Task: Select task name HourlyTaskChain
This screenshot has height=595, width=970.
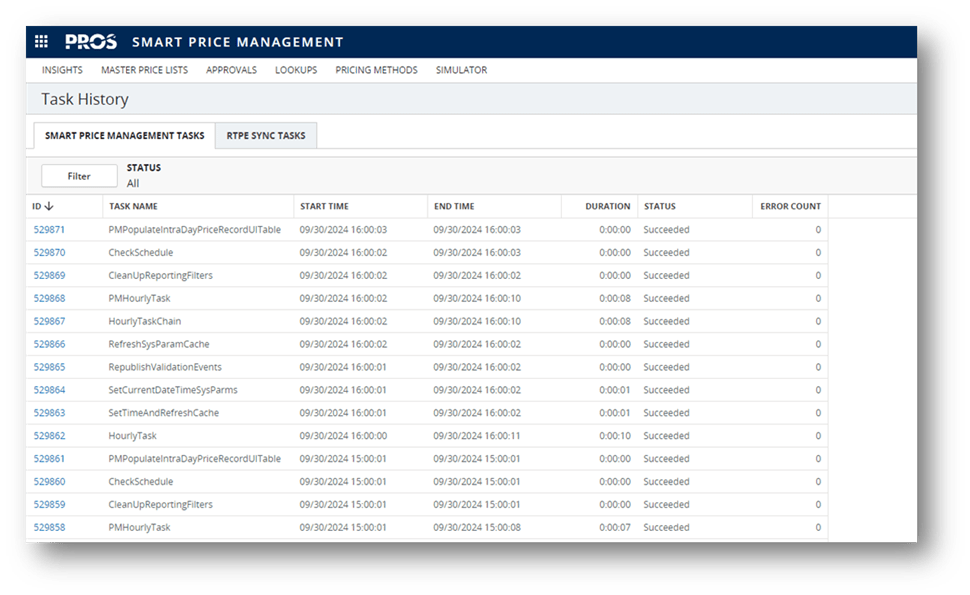Action: [145, 321]
